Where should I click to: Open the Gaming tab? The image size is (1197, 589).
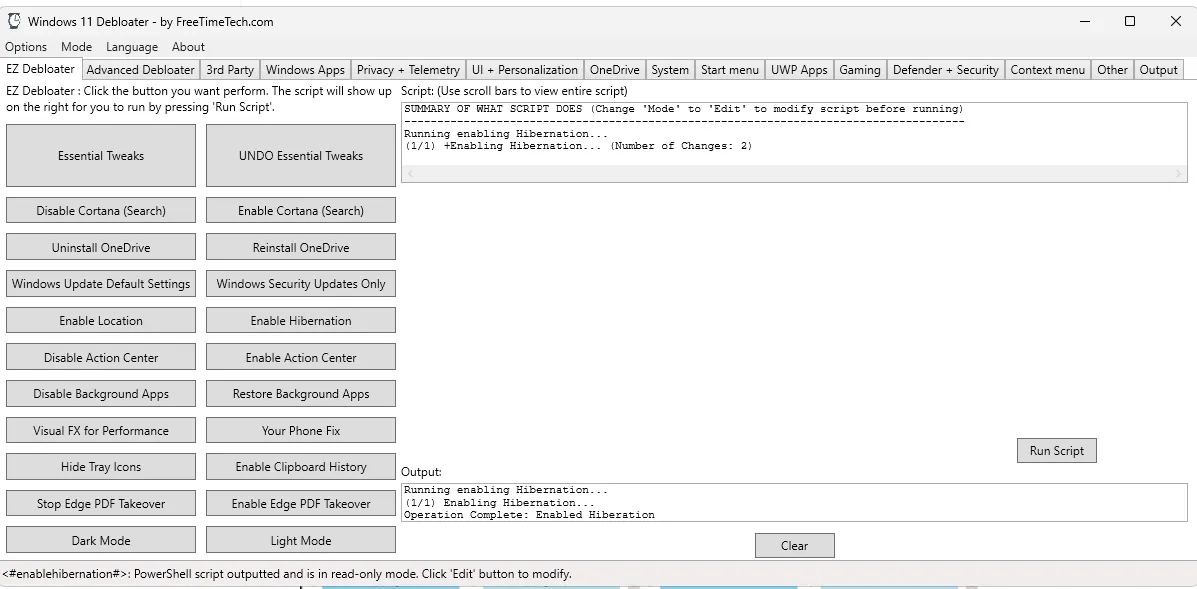tap(860, 69)
